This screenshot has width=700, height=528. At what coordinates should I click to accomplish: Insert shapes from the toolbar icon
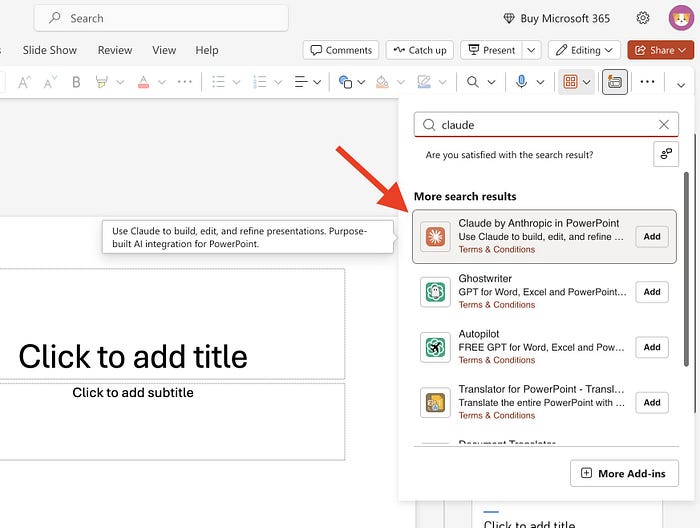coord(345,82)
